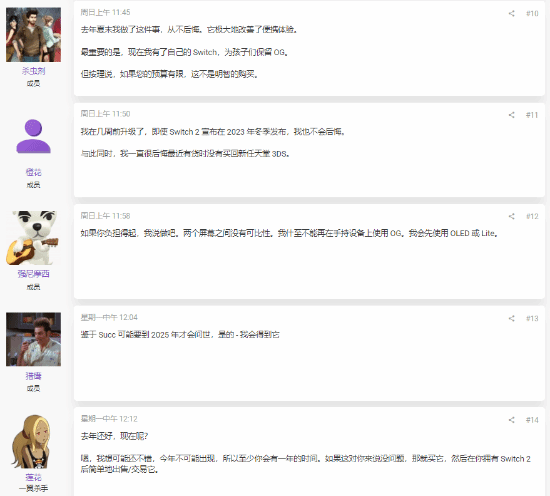Open the username 强尼摩西 profile link
The width and height of the screenshot is (550, 496).
pyautogui.click(x=33, y=274)
